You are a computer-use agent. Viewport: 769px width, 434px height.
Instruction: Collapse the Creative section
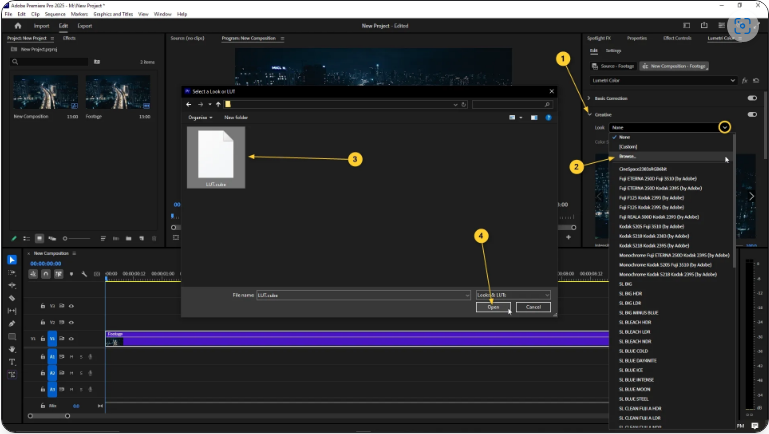589,114
